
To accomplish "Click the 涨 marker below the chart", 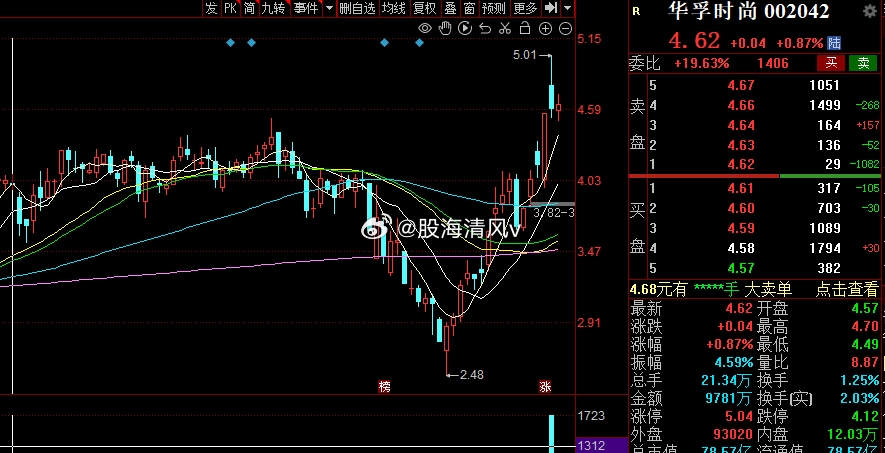I will 545,386.
